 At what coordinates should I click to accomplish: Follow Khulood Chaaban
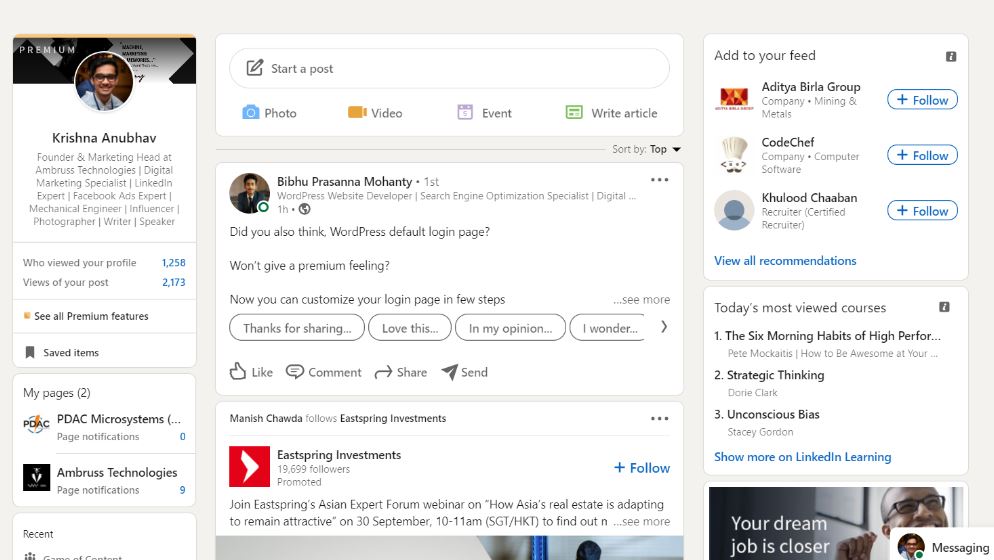point(922,211)
